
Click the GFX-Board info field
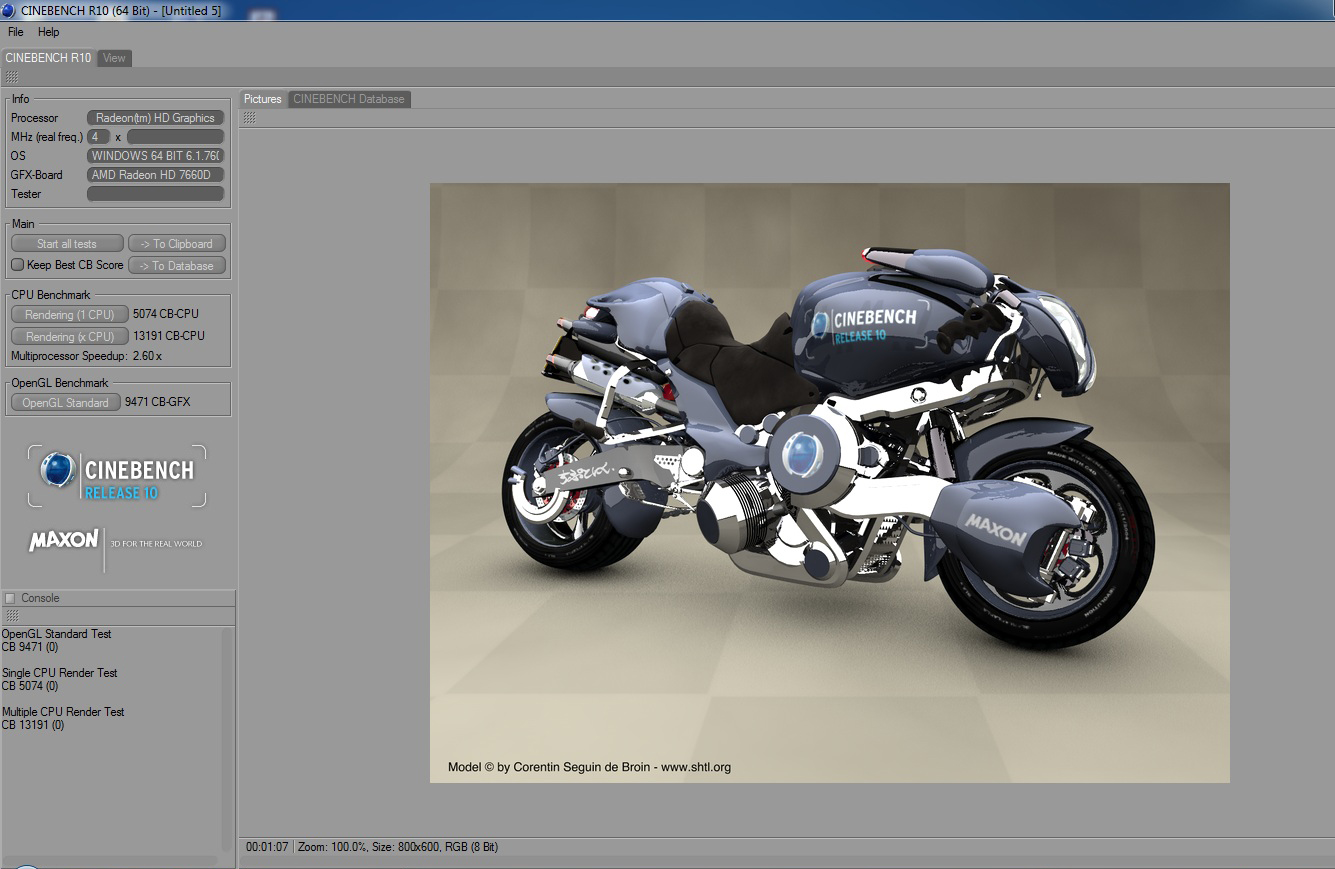coord(155,175)
